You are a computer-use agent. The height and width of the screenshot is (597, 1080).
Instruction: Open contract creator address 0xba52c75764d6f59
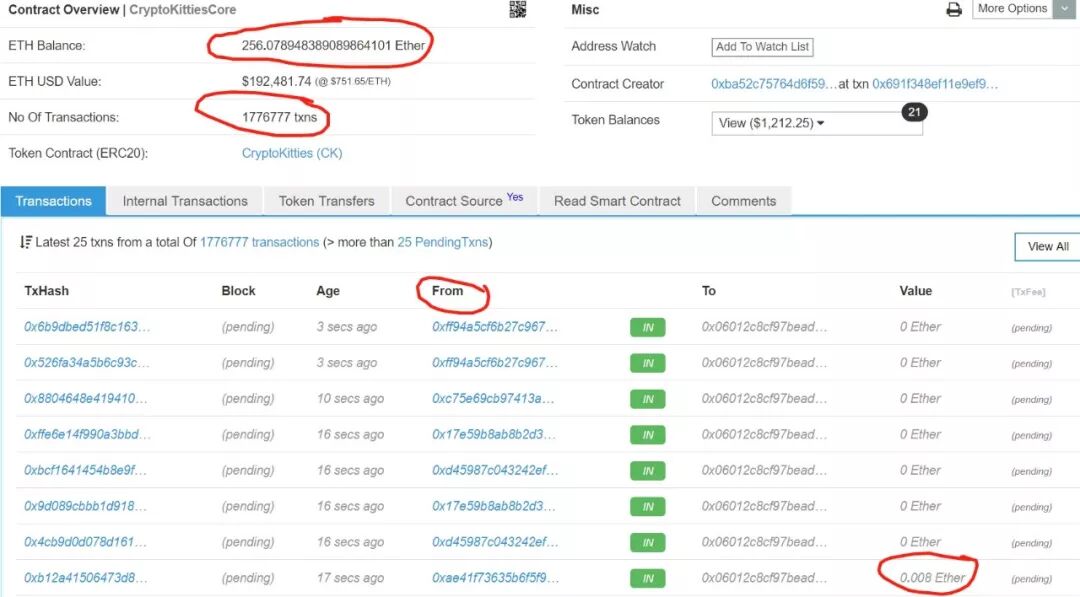click(773, 84)
